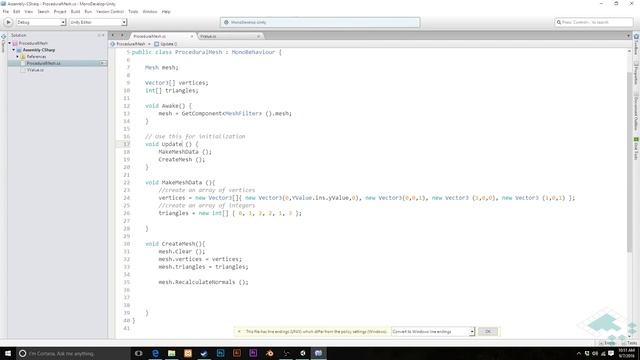The height and width of the screenshot is (360, 640).
Task: Open the Toolbox side panel tab
Action: (636, 45)
